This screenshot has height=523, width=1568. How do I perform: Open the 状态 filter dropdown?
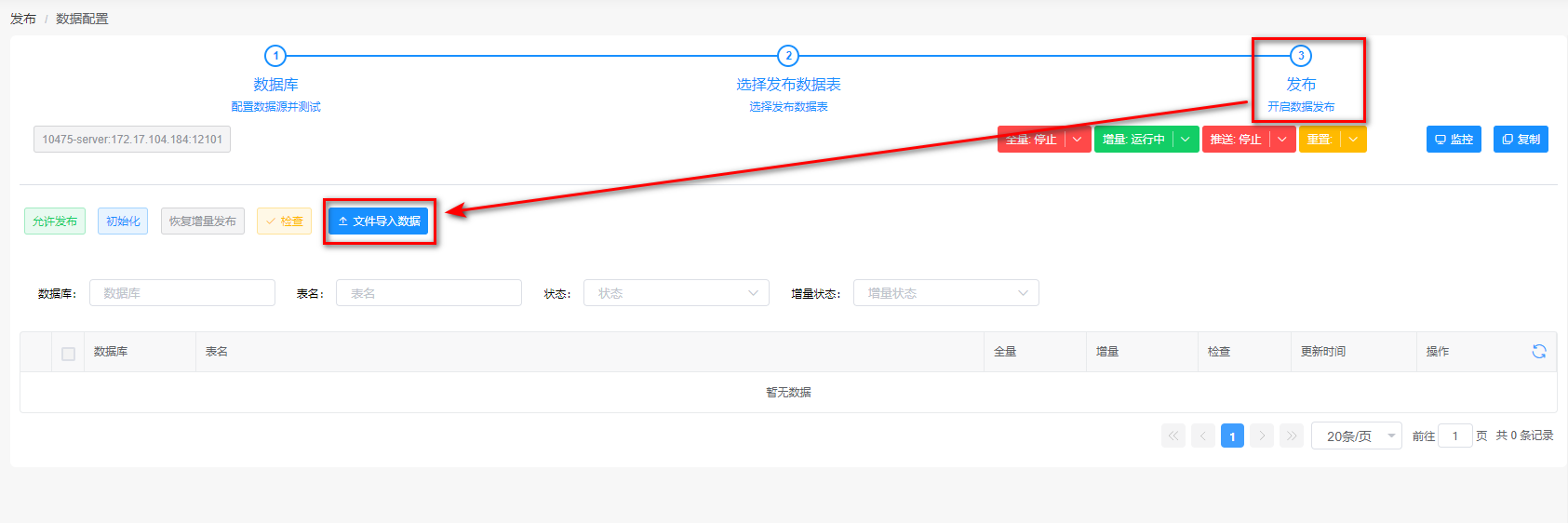[x=676, y=293]
